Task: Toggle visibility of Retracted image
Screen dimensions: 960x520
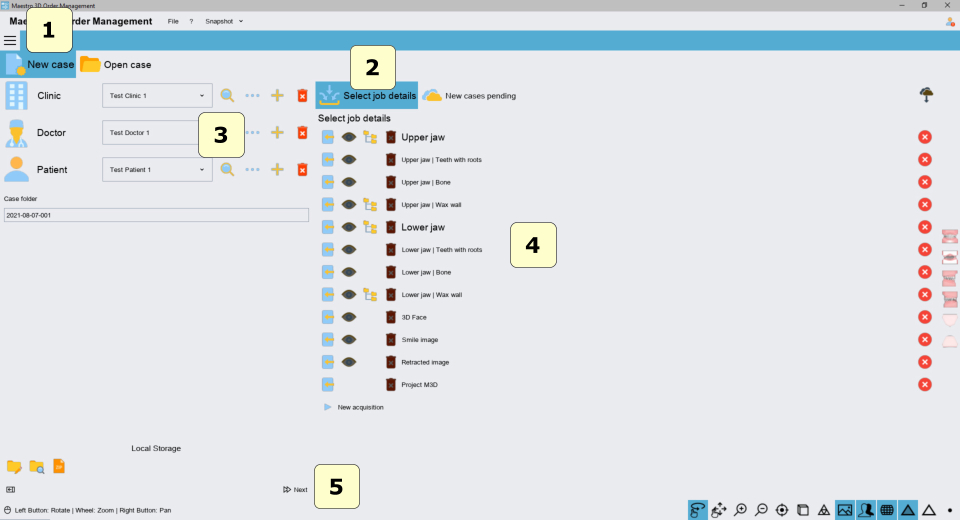Action: coord(349,362)
